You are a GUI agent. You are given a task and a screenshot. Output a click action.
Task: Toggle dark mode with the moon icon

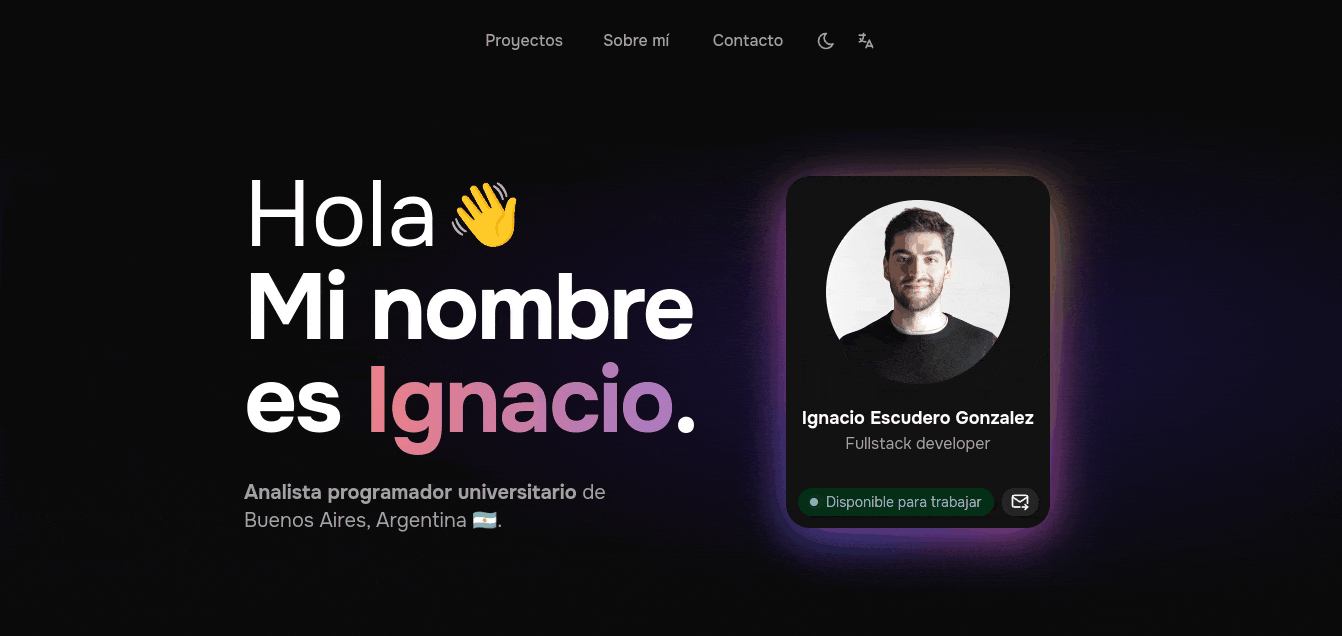(825, 41)
